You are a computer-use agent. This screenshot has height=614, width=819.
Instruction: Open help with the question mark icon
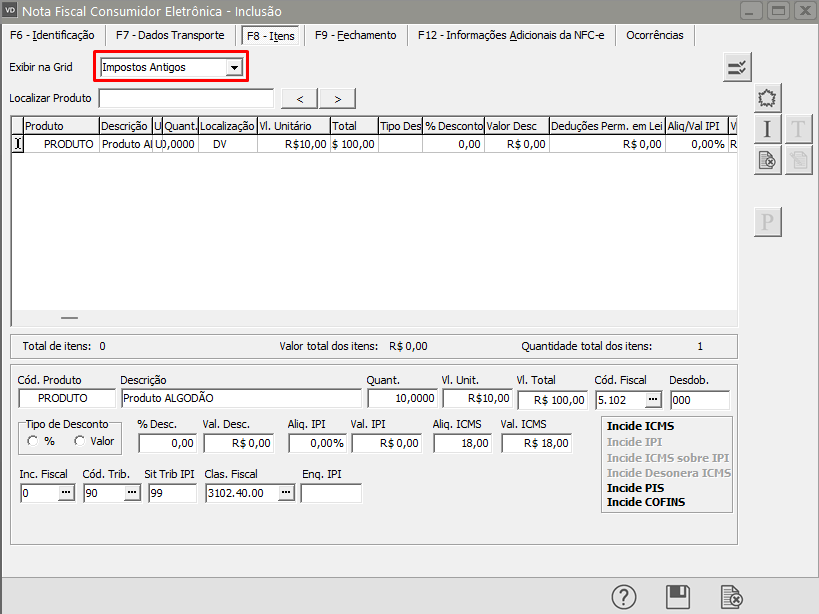(x=624, y=597)
